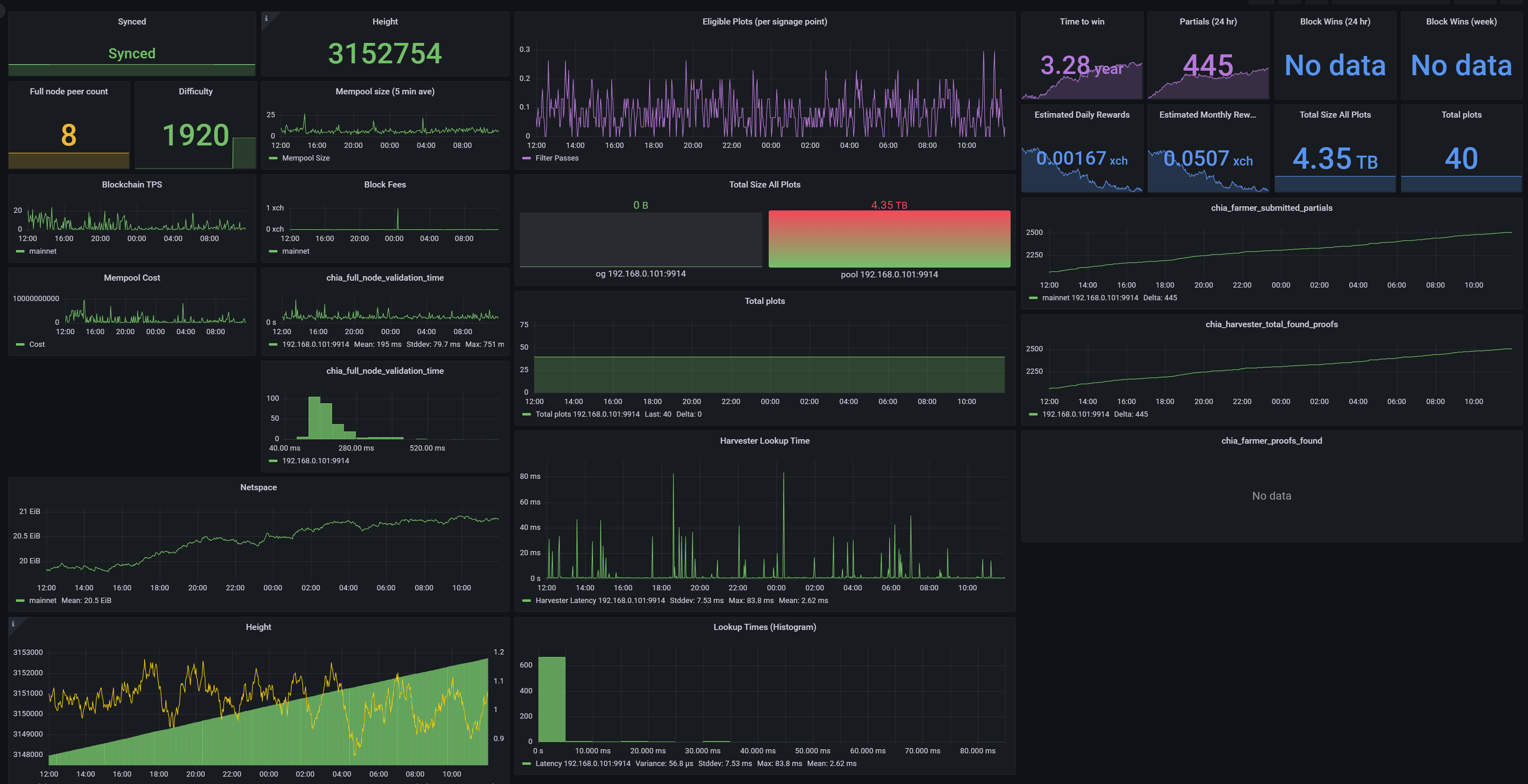The height and width of the screenshot is (784, 1528).
Task: Click the Harvester Latency legend color marker
Action: tap(526, 601)
